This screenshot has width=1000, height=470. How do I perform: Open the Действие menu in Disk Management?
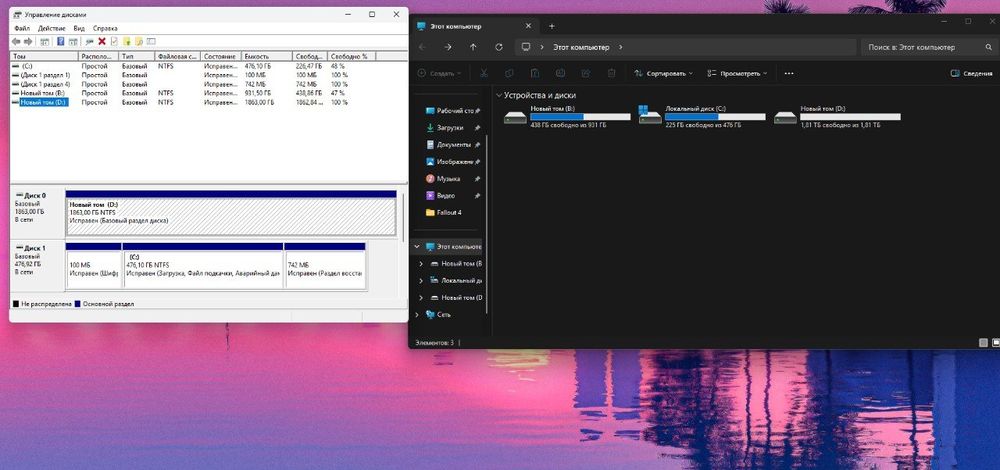click(x=52, y=29)
